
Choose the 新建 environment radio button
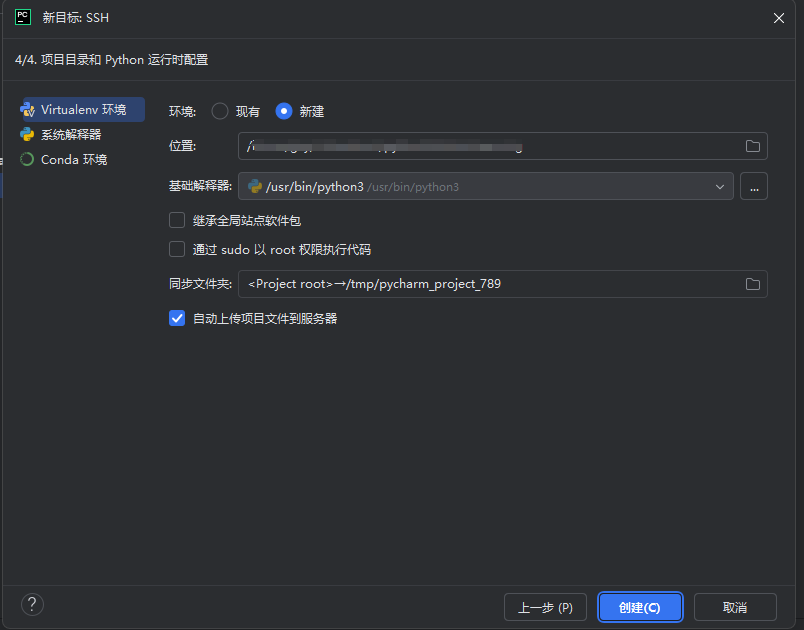[284, 111]
